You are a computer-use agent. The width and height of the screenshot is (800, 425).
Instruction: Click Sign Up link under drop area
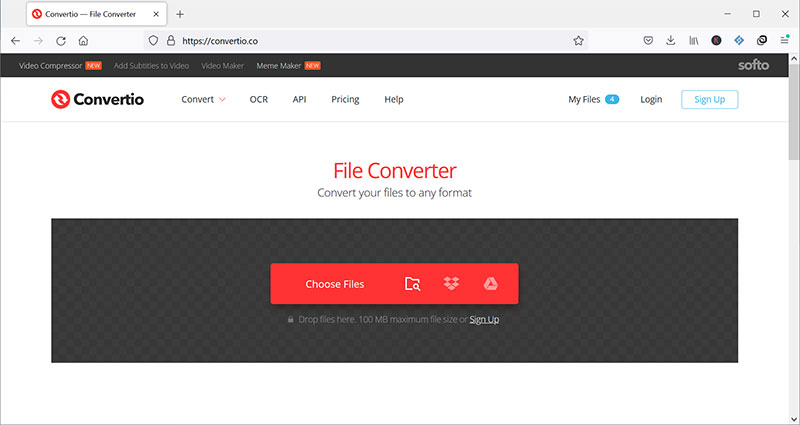tap(484, 319)
